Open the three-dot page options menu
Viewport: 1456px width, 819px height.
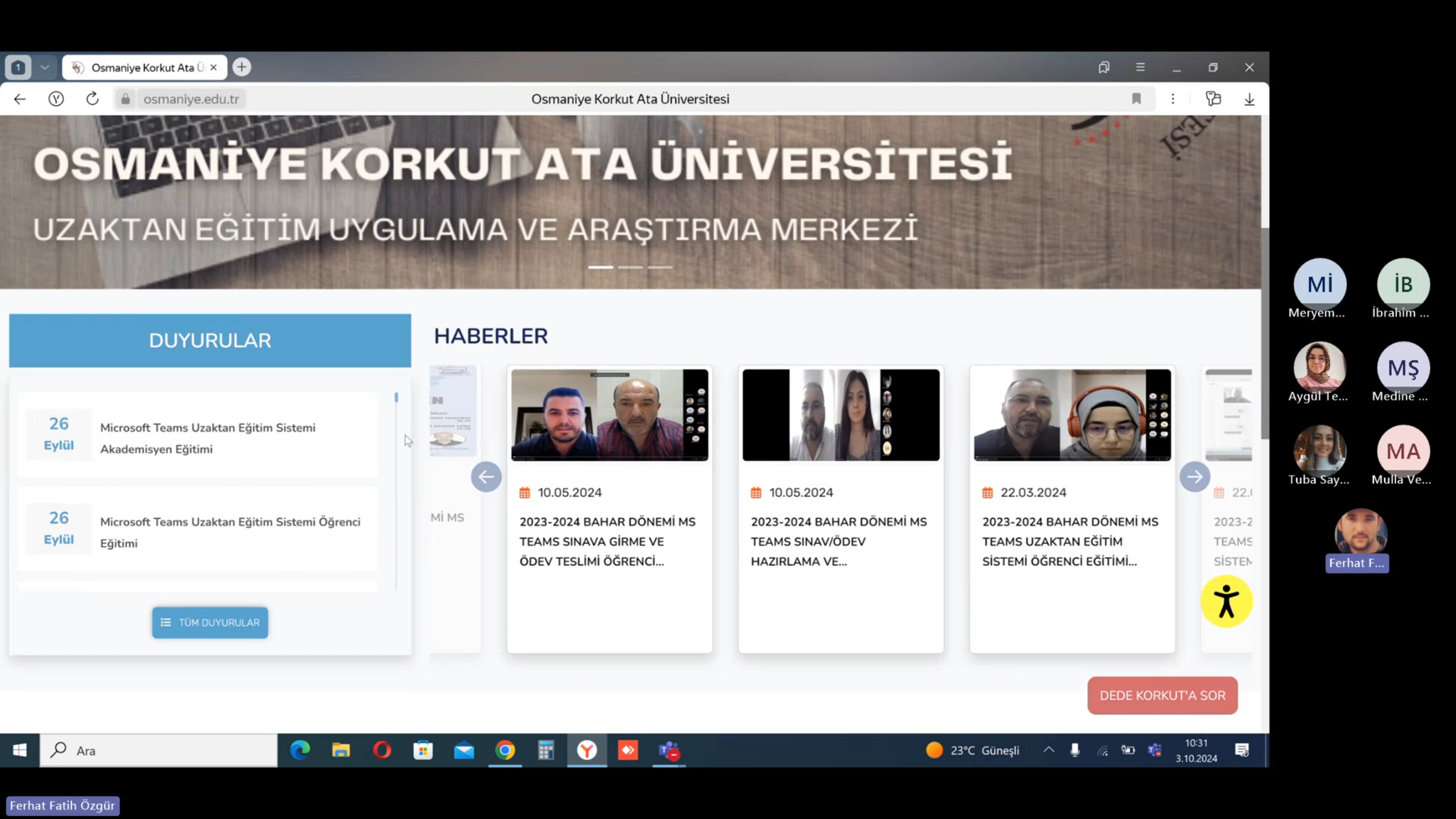(x=1173, y=99)
